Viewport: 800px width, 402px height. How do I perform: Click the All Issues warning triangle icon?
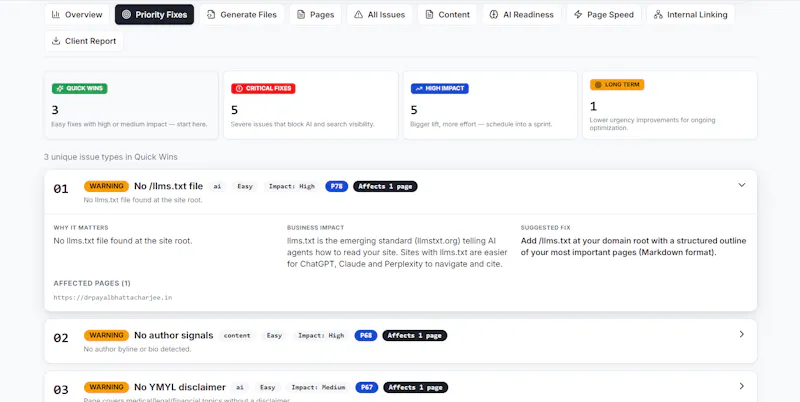tap(359, 15)
